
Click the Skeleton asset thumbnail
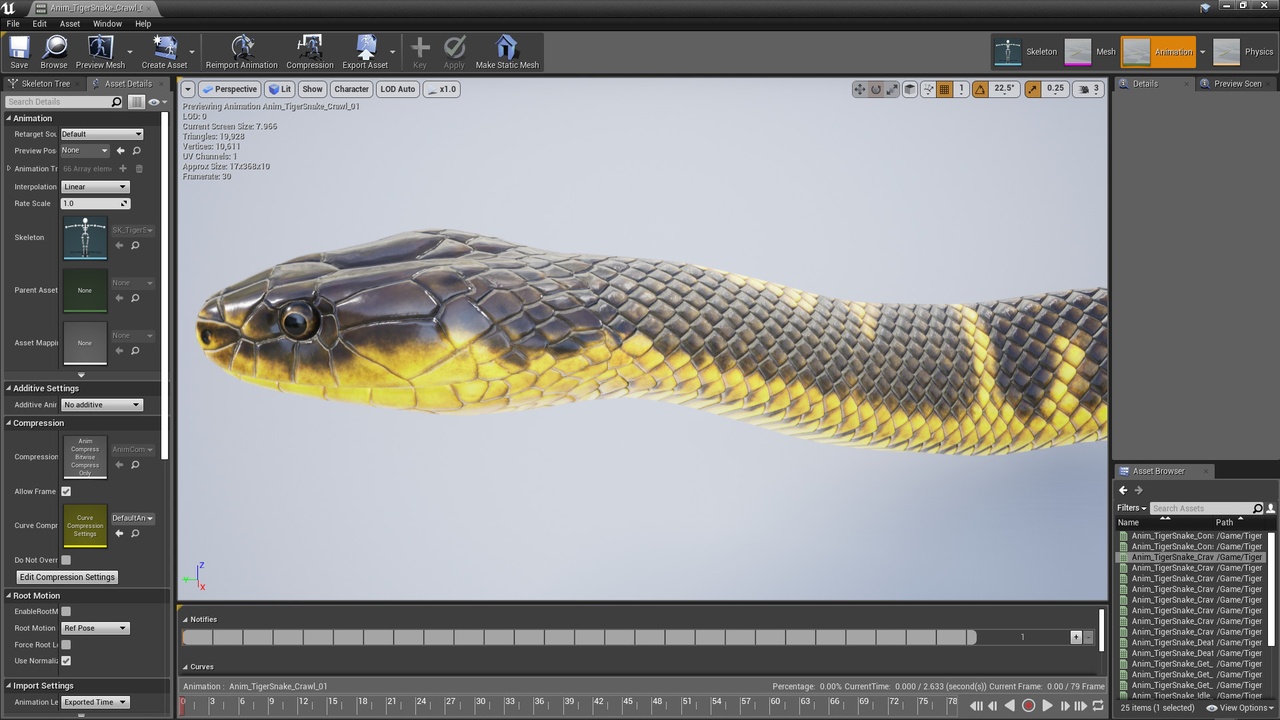[x=85, y=238]
